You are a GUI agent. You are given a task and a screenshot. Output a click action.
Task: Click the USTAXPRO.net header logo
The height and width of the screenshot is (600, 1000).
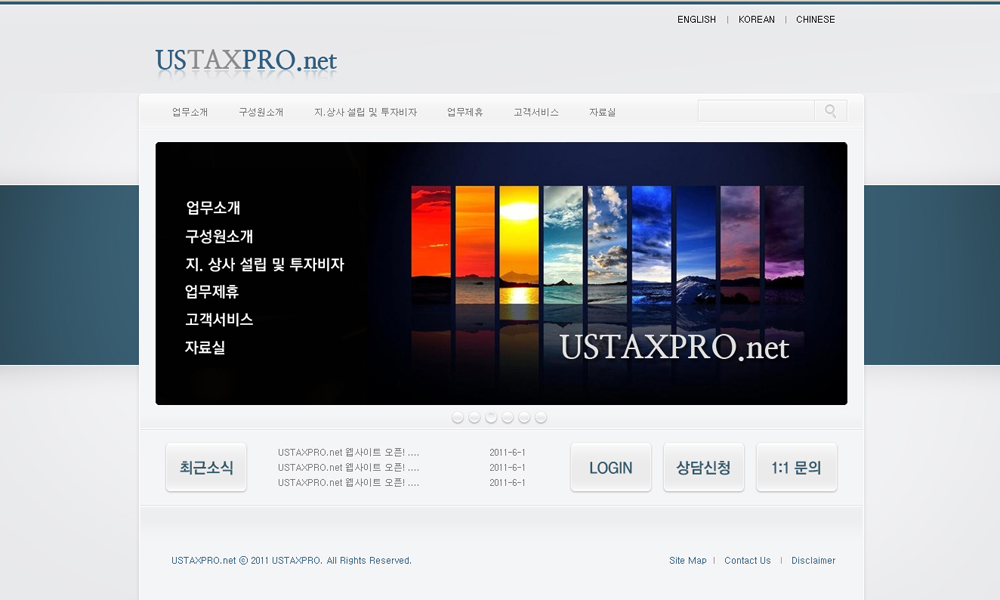246,61
